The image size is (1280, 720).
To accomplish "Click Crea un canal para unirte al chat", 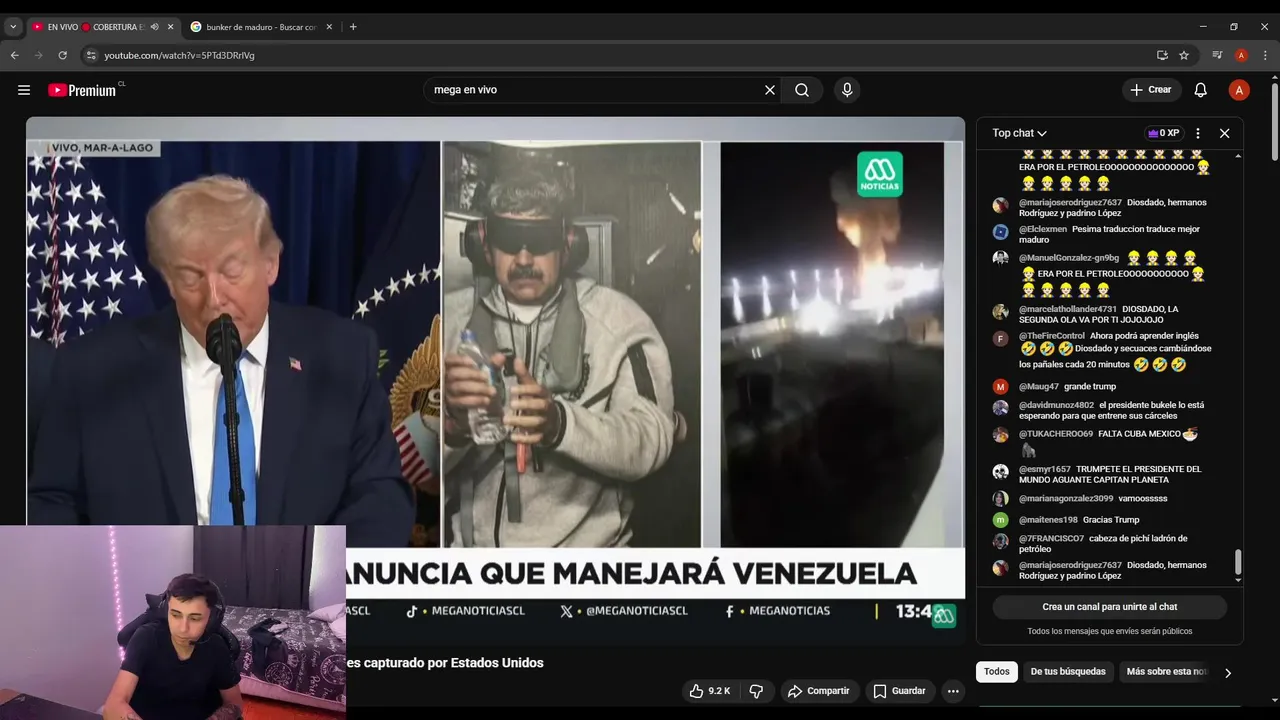I will 1110,607.
